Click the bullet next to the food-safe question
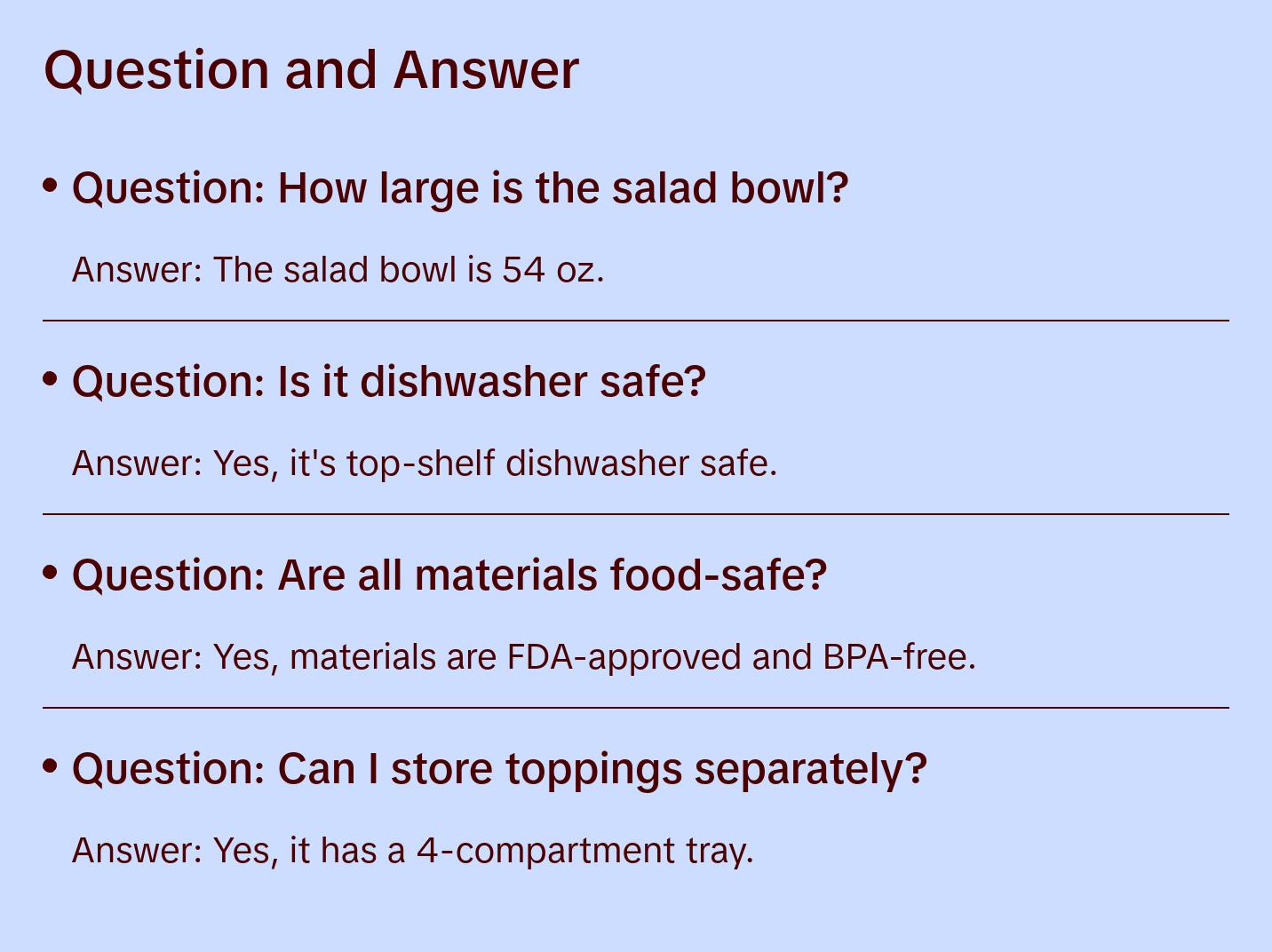Screen dimensions: 1272x952 [x=51, y=572]
